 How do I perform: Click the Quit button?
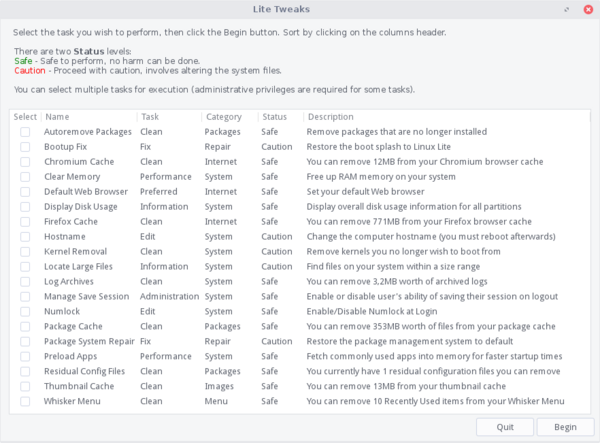[x=505, y=427]
